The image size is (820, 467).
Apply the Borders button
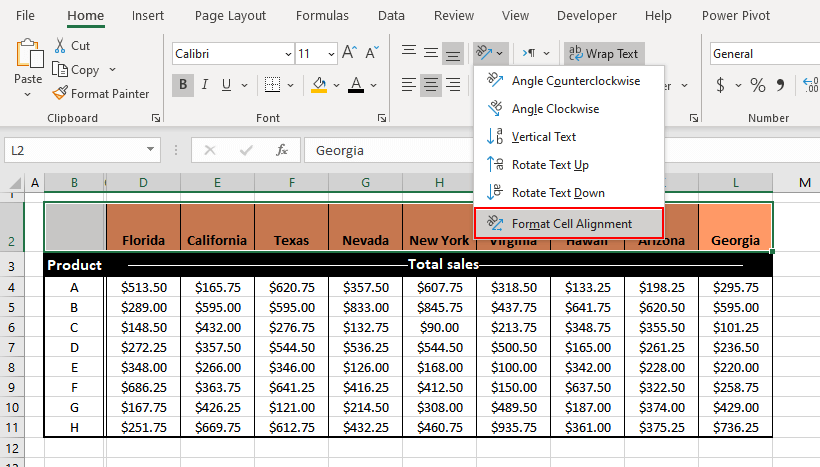[x=272, y=85]
